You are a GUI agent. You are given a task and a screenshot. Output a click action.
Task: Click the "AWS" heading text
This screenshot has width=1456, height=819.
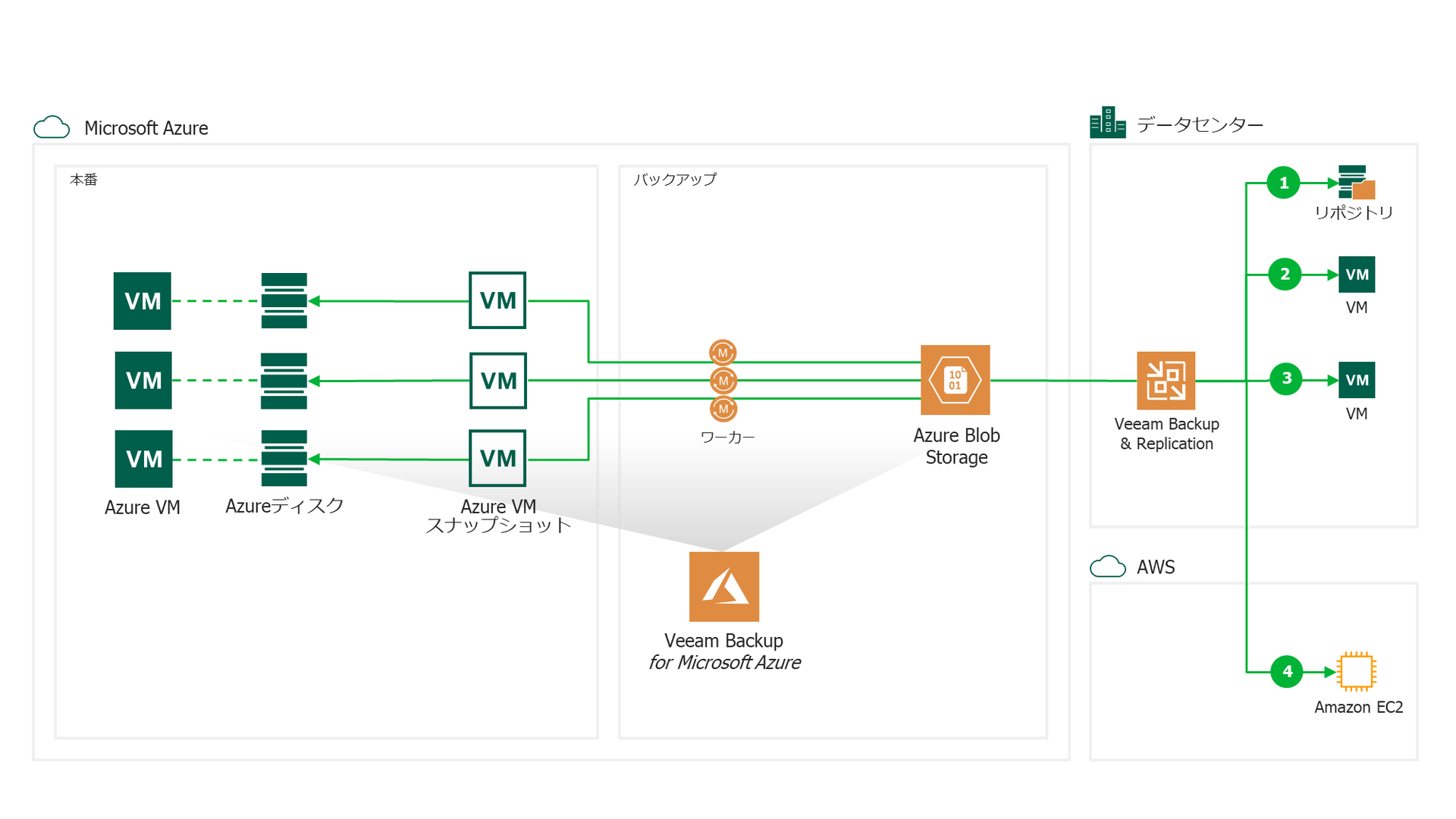point(1156,567)
